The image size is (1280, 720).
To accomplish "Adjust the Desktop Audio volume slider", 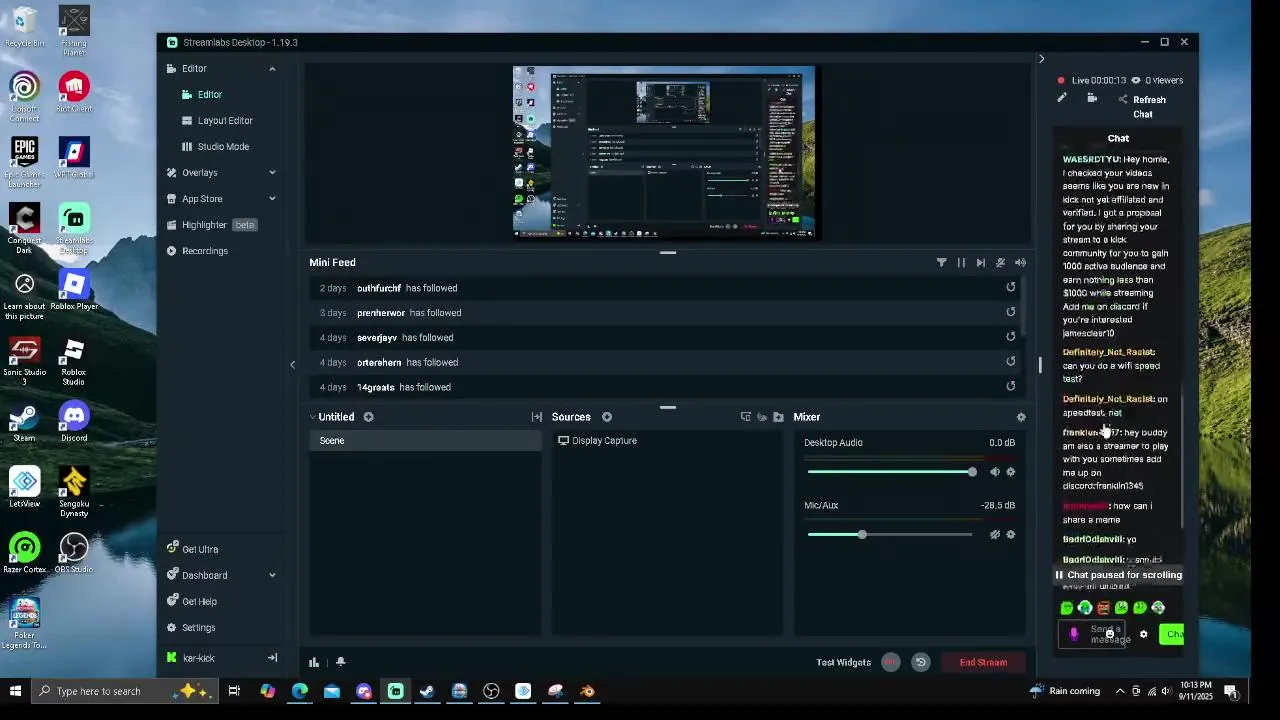I will (x=890, y=472).
